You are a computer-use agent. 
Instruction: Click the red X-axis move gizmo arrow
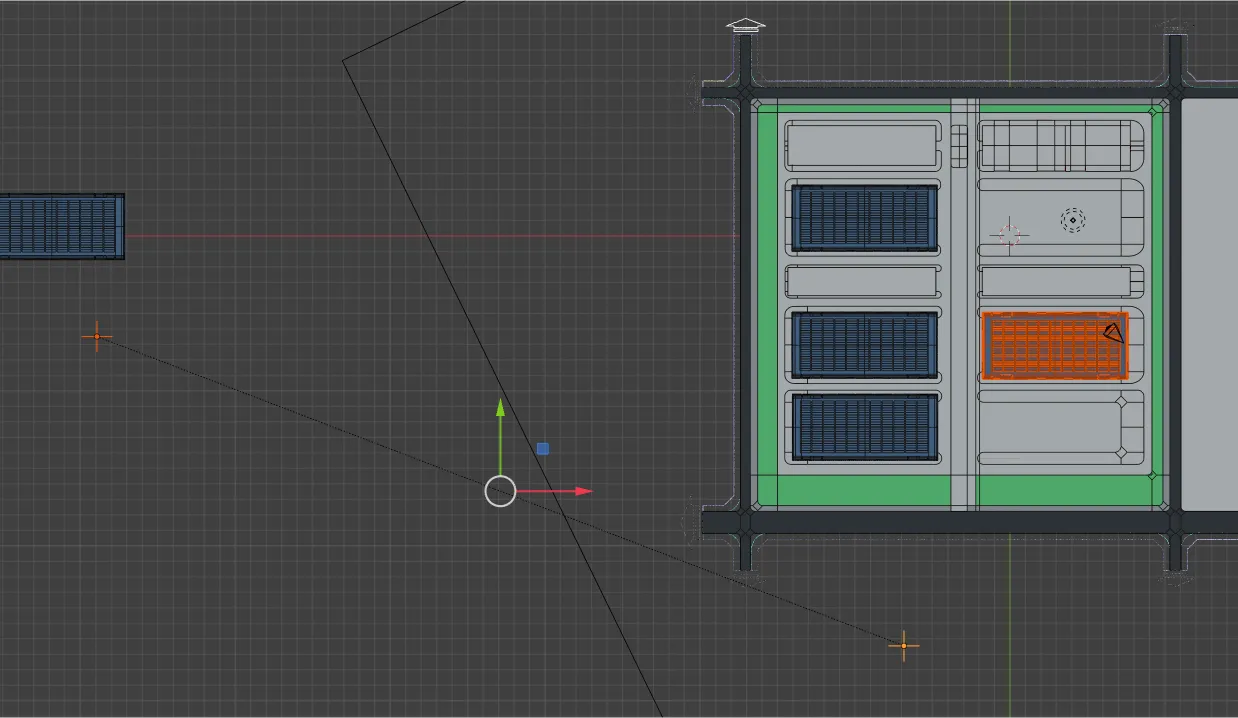(x=581, y=491)
